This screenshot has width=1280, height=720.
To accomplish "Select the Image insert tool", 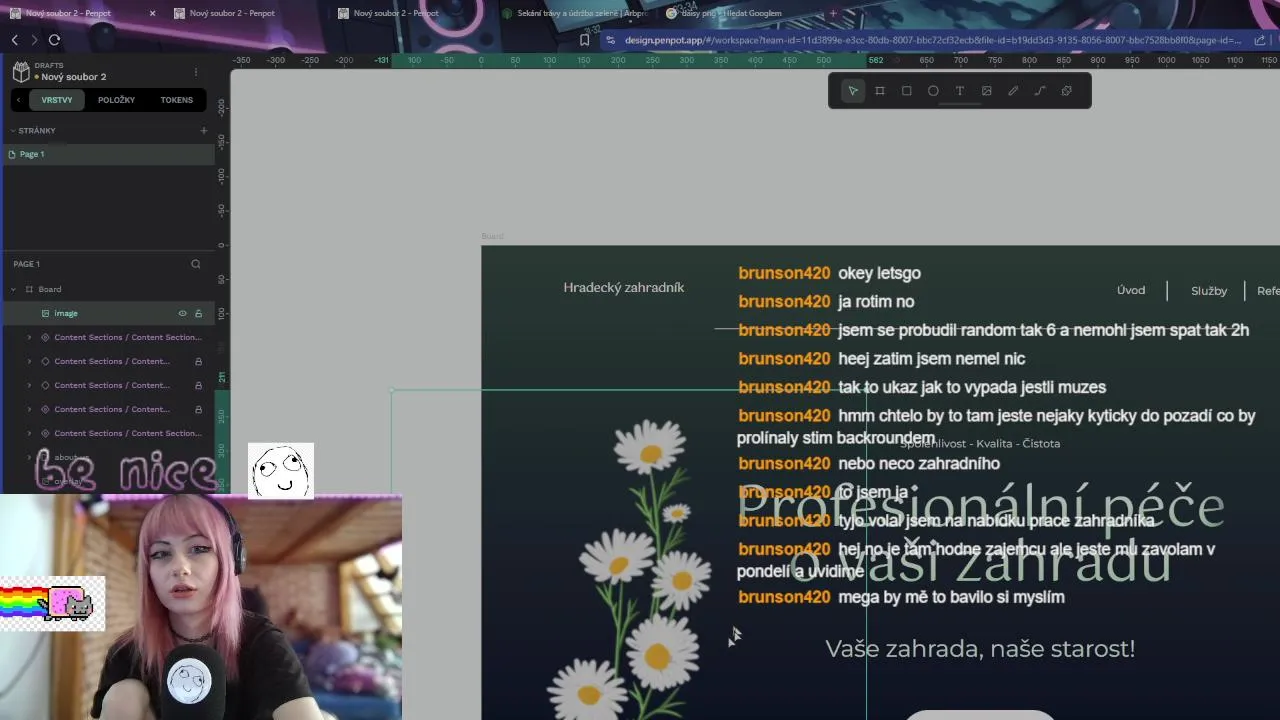I will coord(986,91).
